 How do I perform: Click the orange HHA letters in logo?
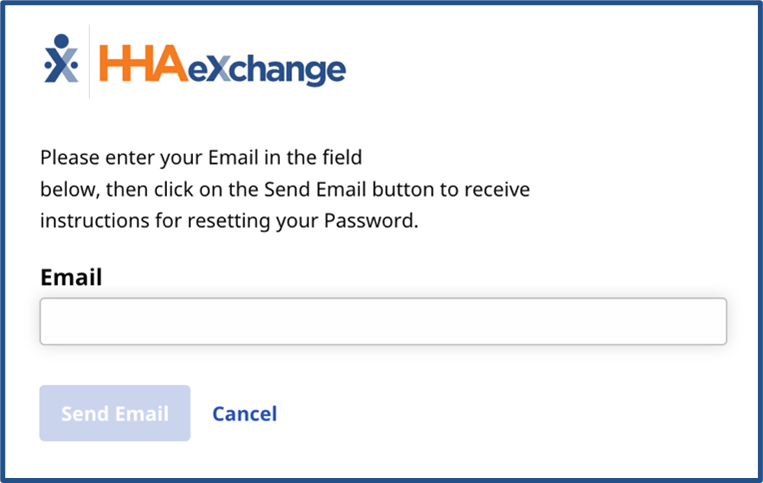(140, 67)
